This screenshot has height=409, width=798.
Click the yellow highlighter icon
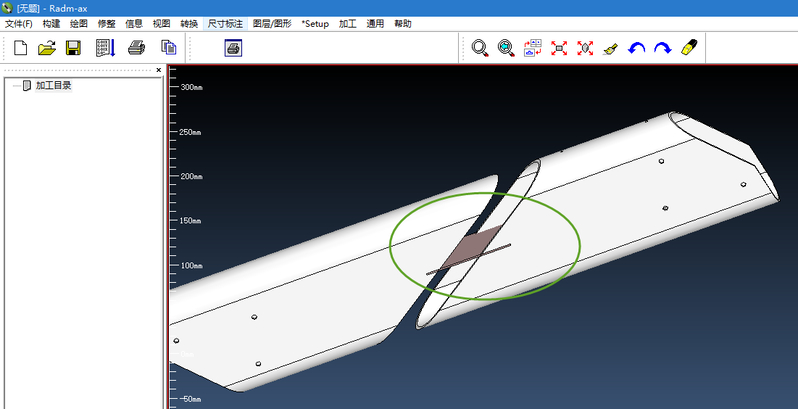point(688,47)
